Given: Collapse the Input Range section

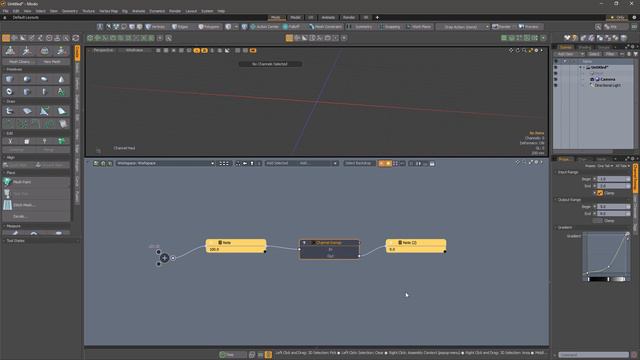Looking at the screenshot, I should point(556,172).
